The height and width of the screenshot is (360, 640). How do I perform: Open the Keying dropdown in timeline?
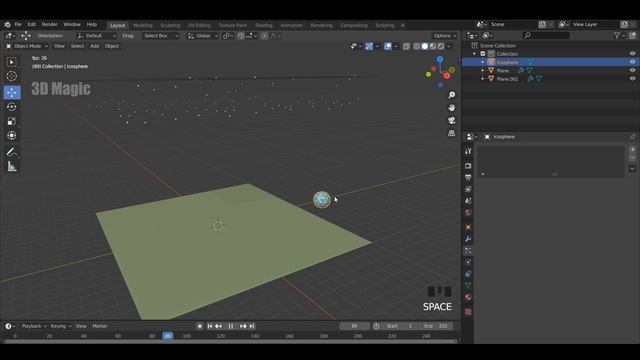tap(61, 326)
